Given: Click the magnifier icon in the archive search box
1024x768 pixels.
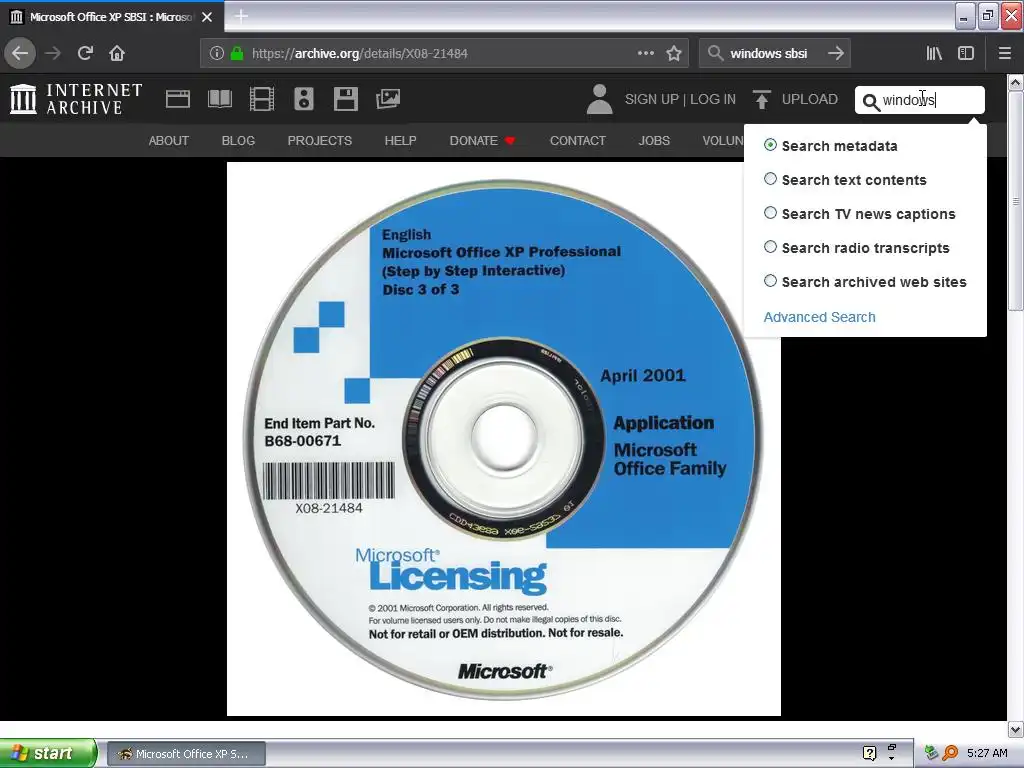Looking at the screenshot, I should [871, 102].
